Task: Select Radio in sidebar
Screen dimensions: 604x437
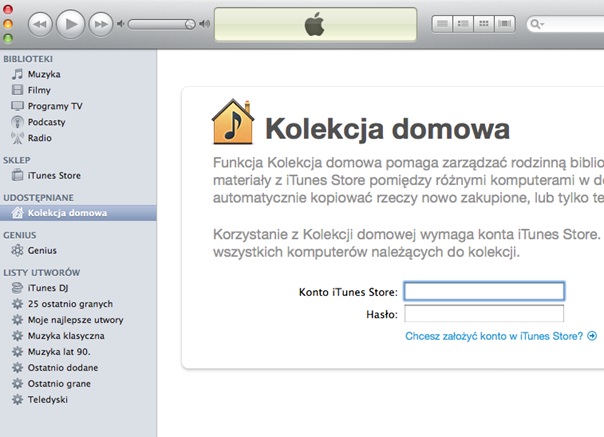Action: coord(40,138)
